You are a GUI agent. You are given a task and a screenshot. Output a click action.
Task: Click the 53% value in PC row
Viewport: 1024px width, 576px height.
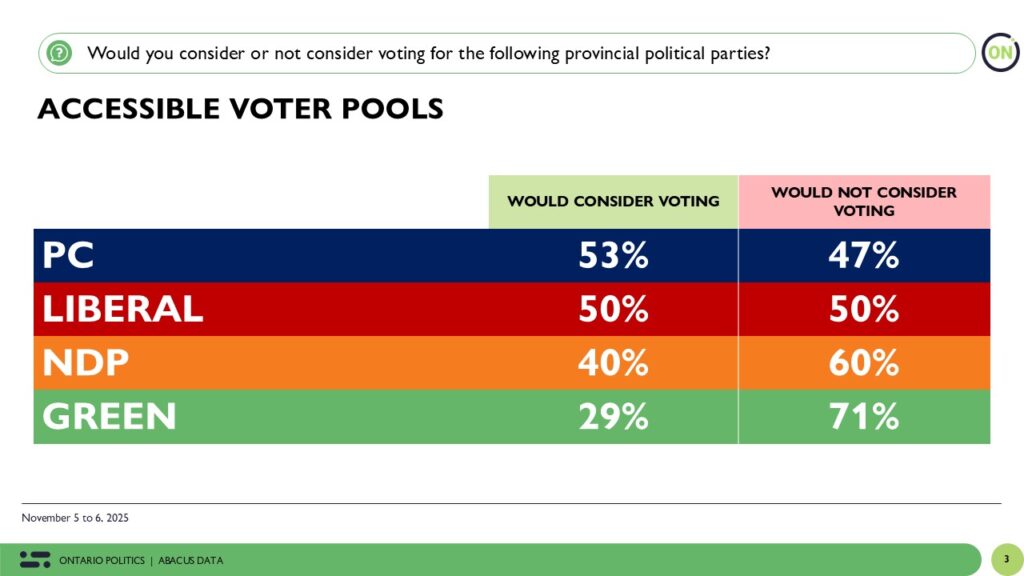pyautogui.click(x=614, y=256)
